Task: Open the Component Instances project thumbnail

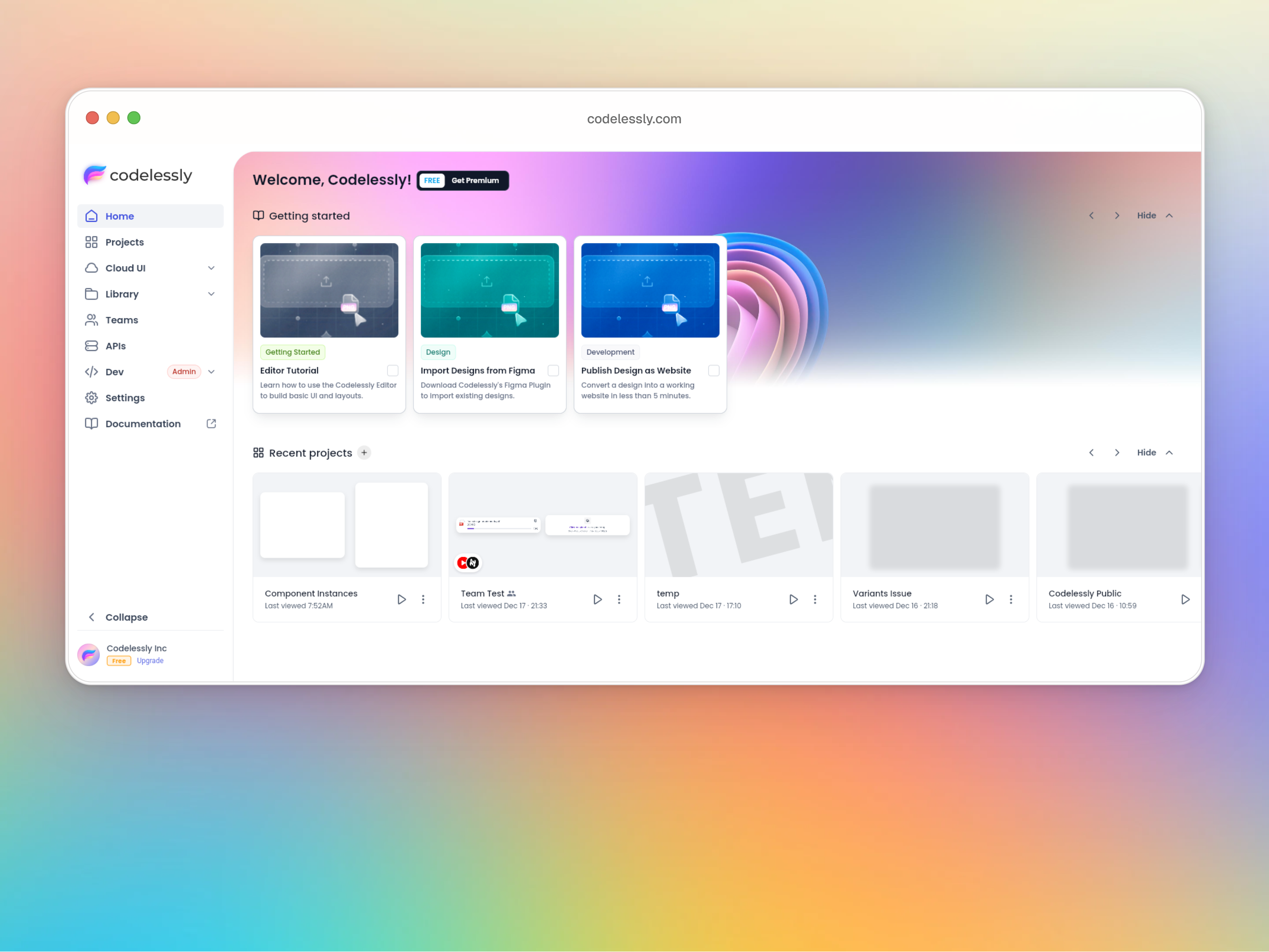Action: click(x=347, y=525)
